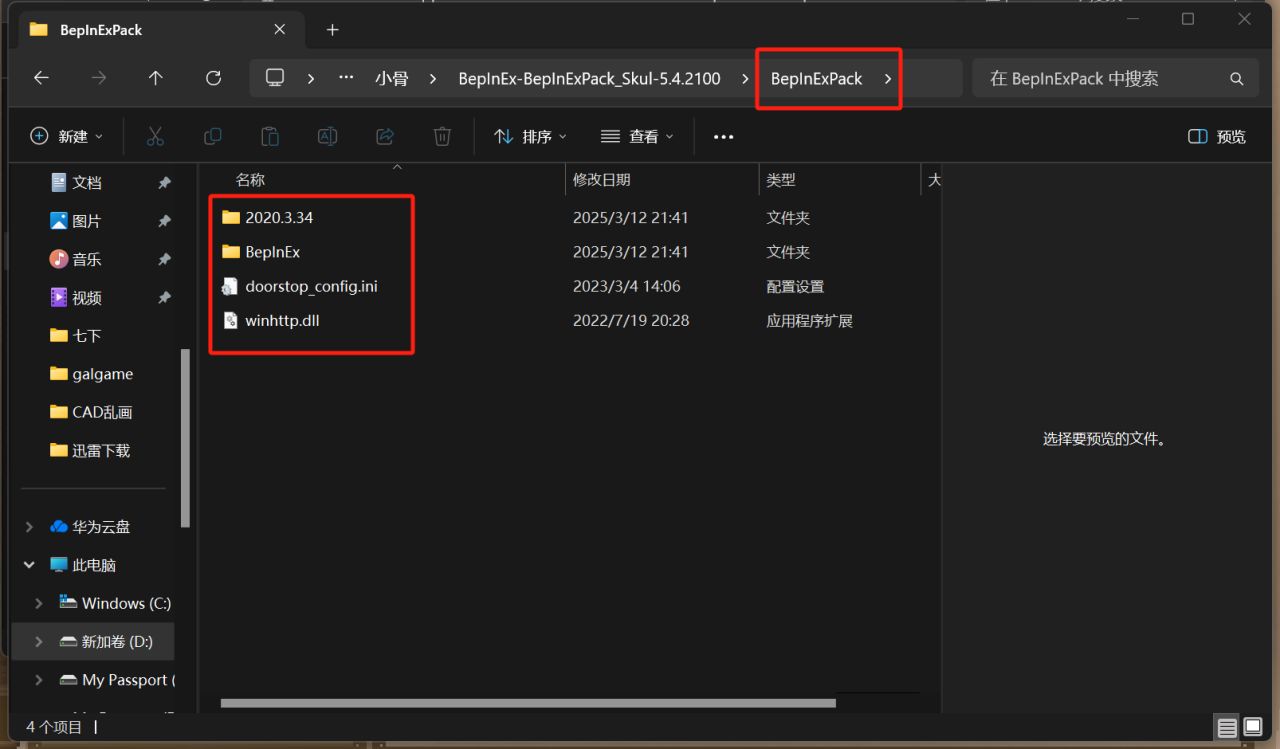Screen dimensions: 1280x749
Task: Expand the chevron after BepInExPack breadcrumb
Action: (888, 79)
